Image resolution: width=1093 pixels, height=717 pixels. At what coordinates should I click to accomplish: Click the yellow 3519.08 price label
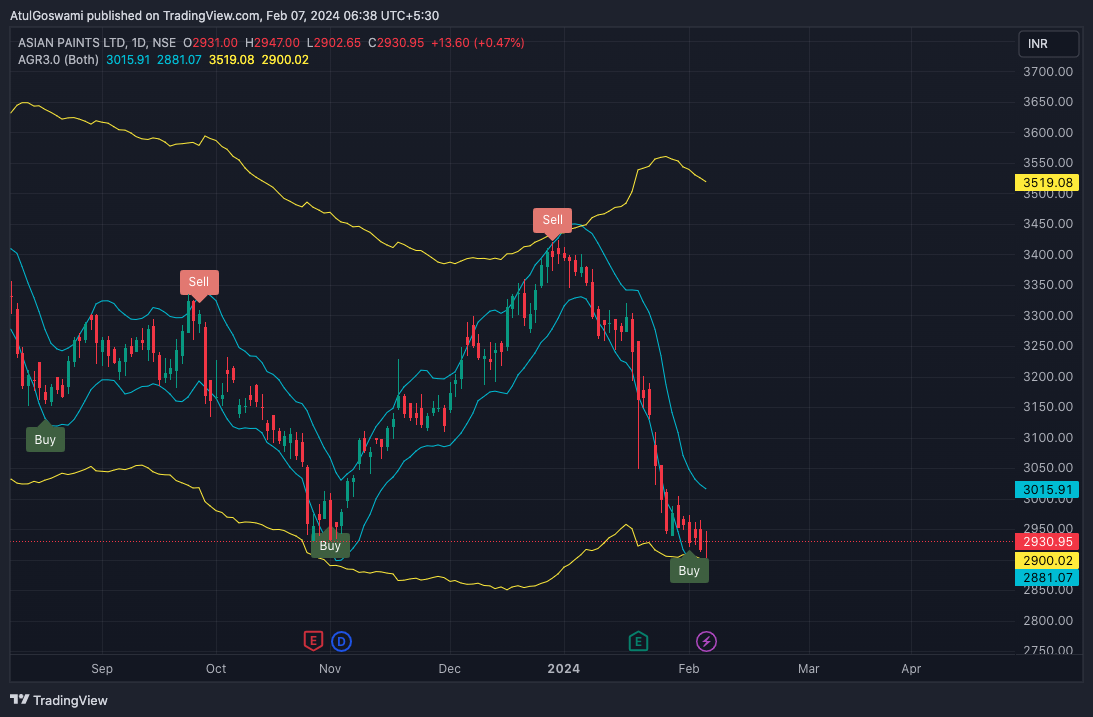coord(1047,183)
